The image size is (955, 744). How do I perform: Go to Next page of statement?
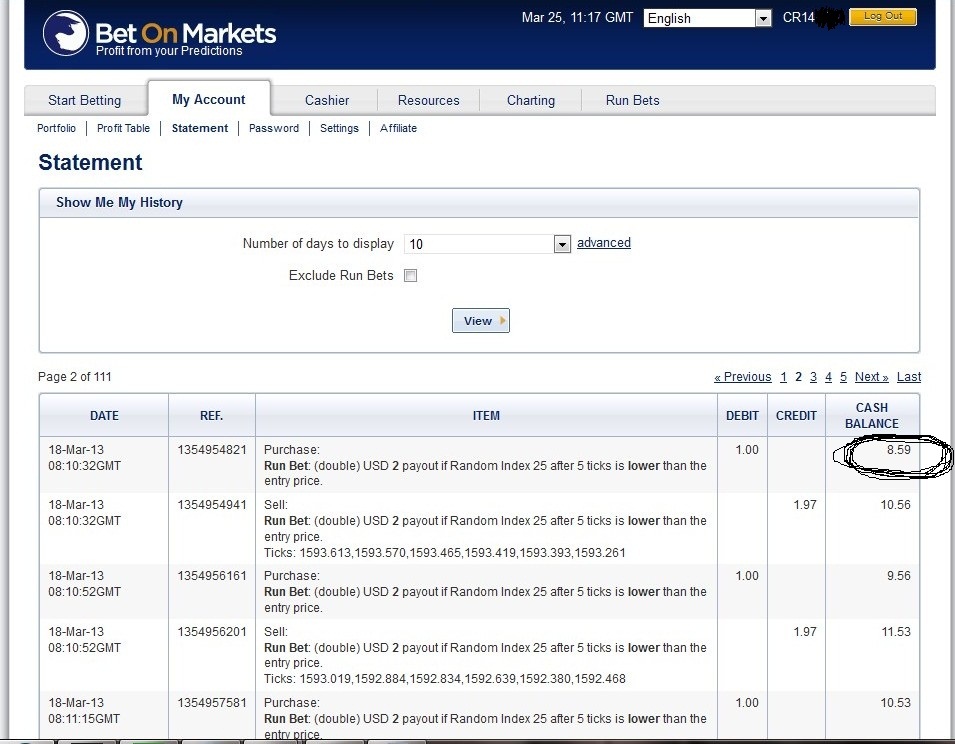(x=871, y=377)
